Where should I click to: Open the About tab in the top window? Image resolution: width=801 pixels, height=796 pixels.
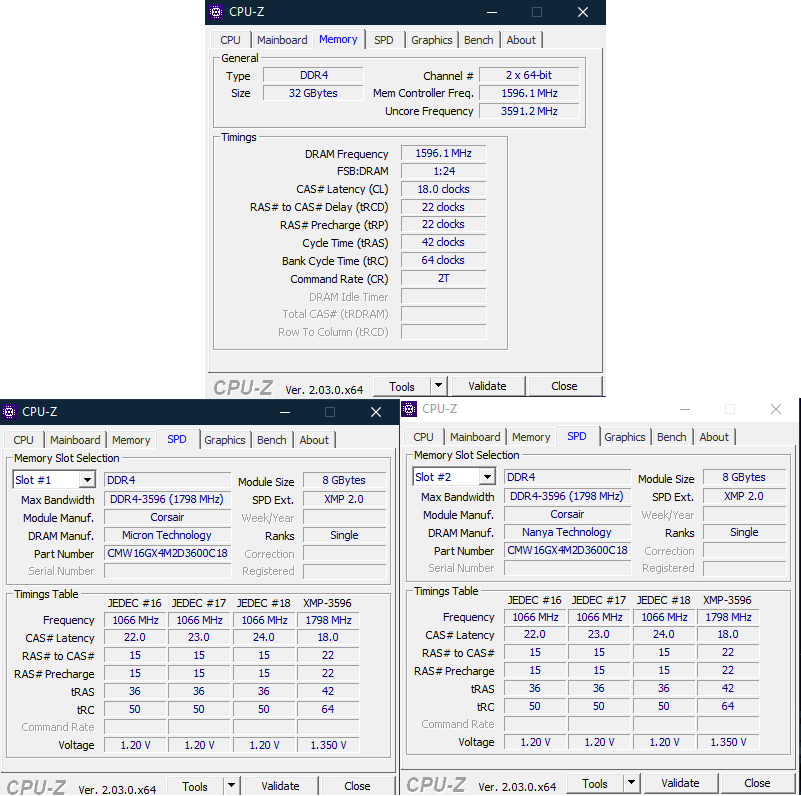coord(521,40)
